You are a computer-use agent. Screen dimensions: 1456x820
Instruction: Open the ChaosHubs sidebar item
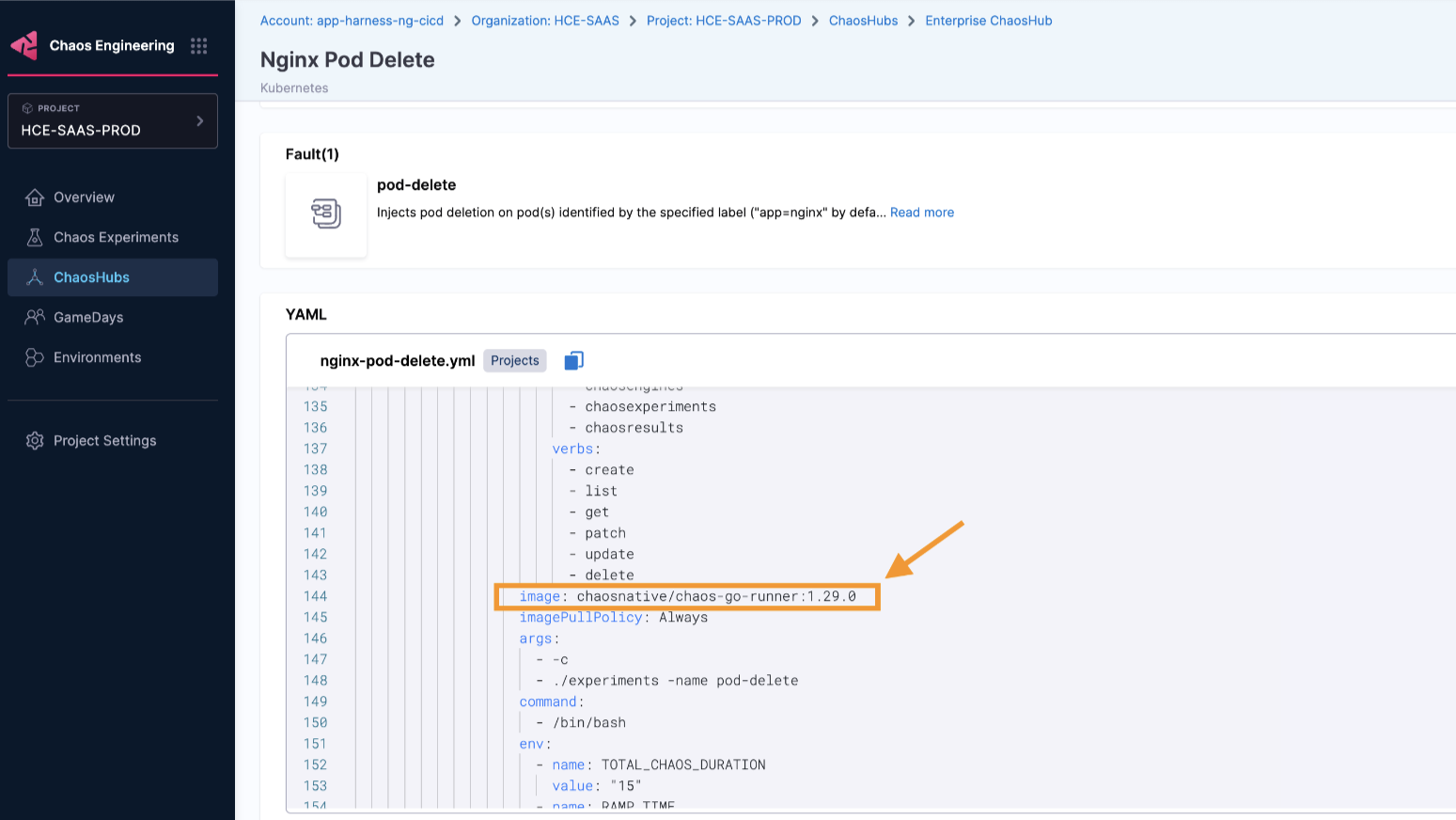pos(91,277)
